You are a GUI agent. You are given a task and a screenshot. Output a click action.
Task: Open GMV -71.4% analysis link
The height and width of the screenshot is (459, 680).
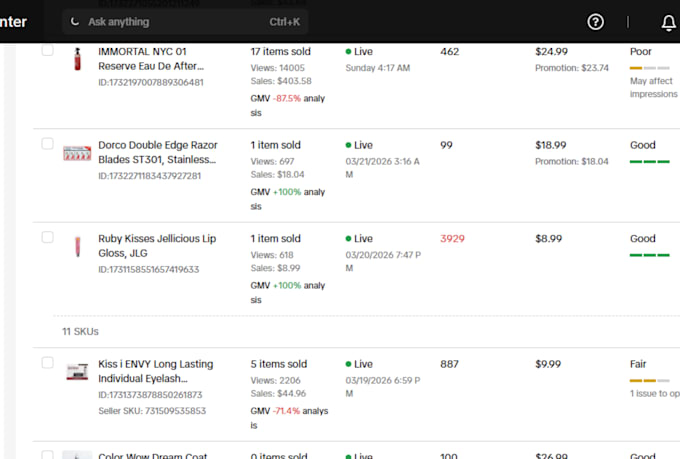click(289, 418)
